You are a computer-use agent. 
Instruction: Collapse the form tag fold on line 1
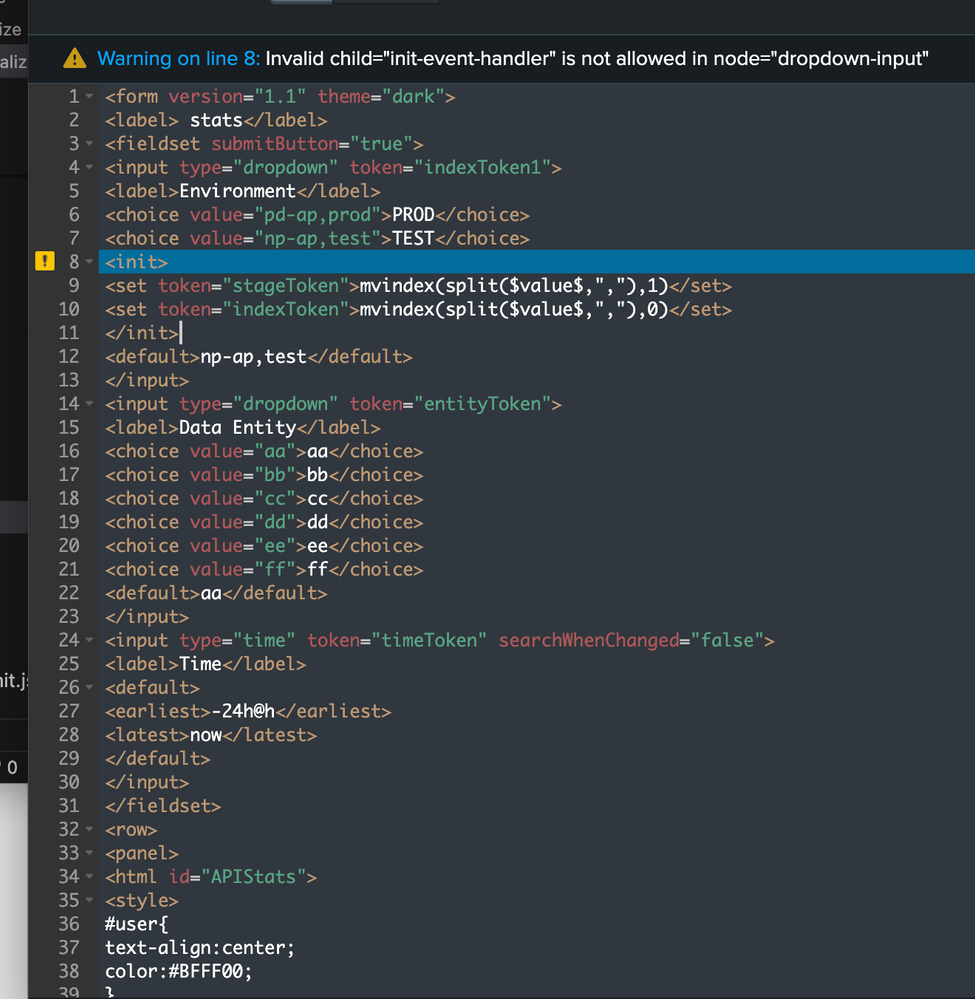tap(89, 96)
